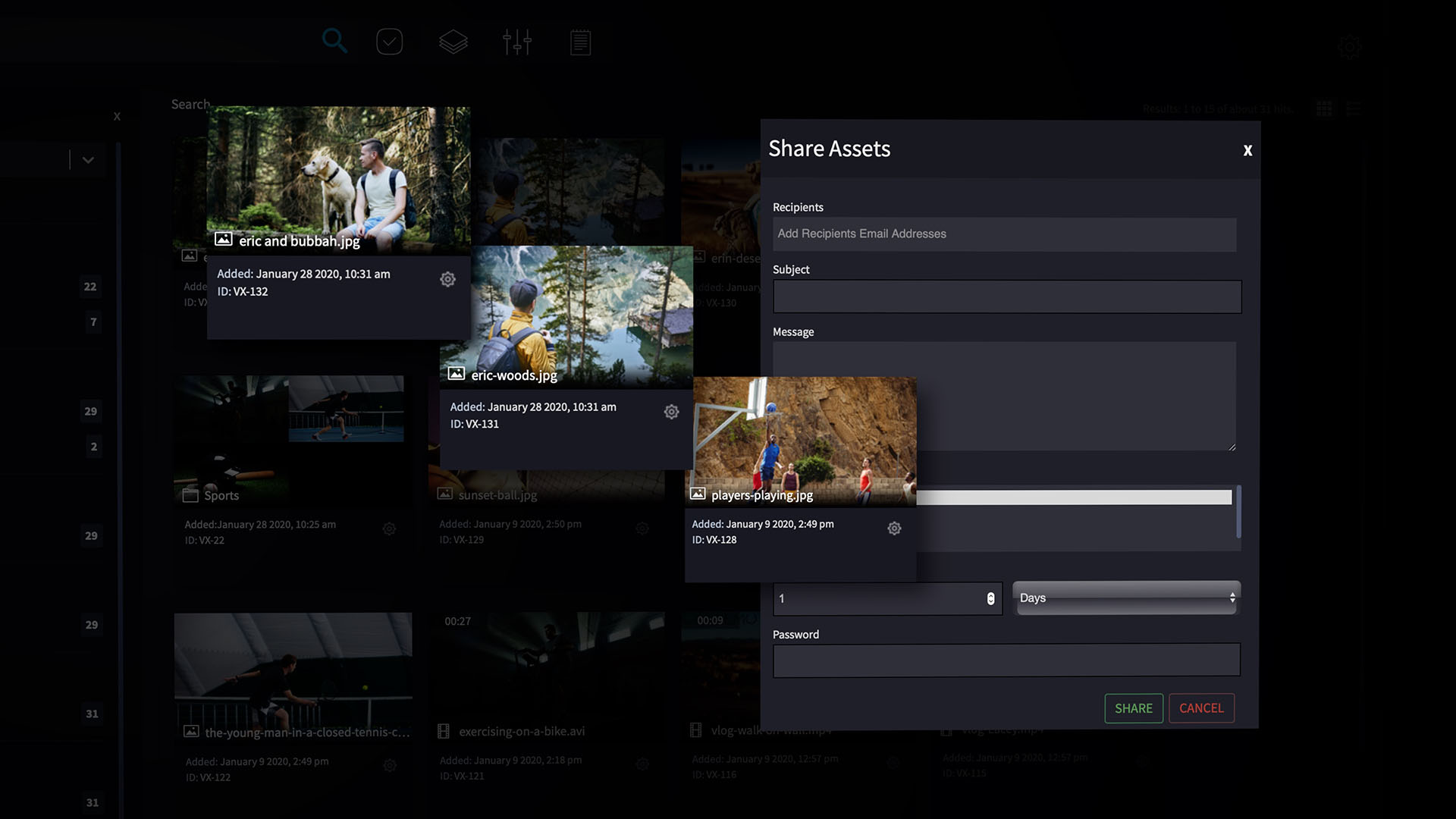1456x819 pixels.
Task: Close the left filter panel with x
Action: tap(117, 116)
